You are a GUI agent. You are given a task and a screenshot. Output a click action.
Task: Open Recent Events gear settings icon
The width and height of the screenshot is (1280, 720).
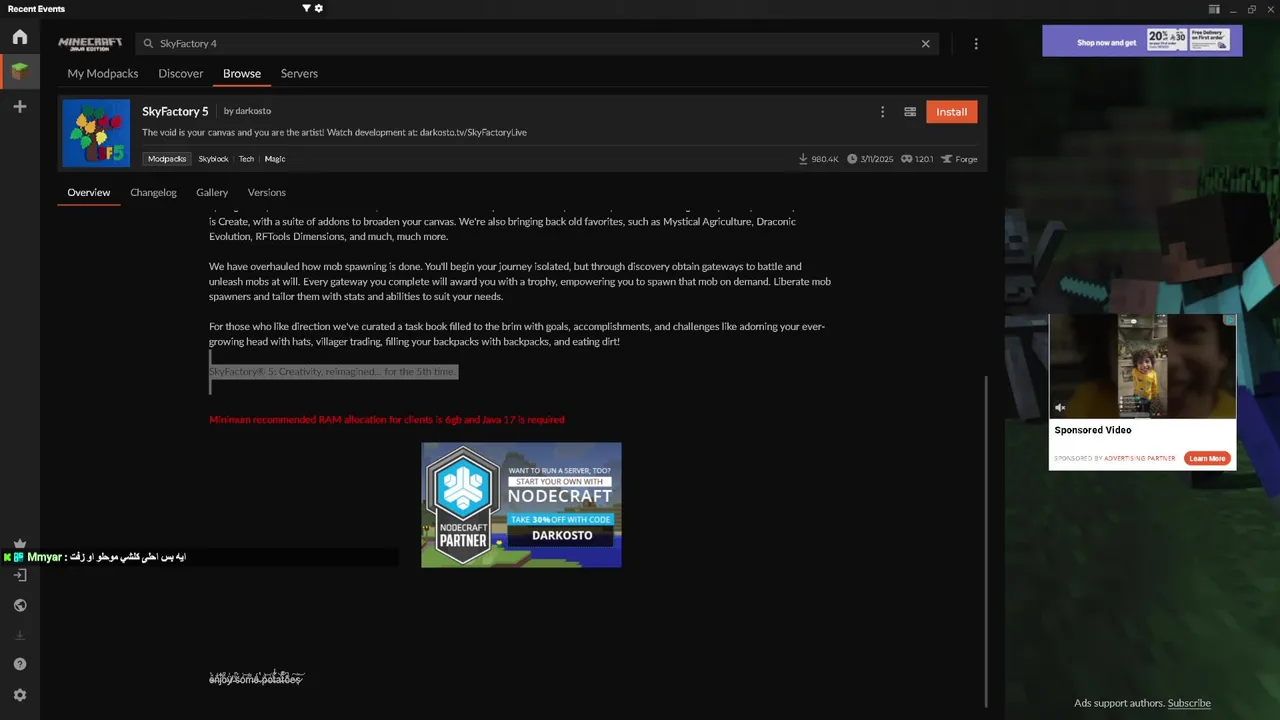(319, 8)
